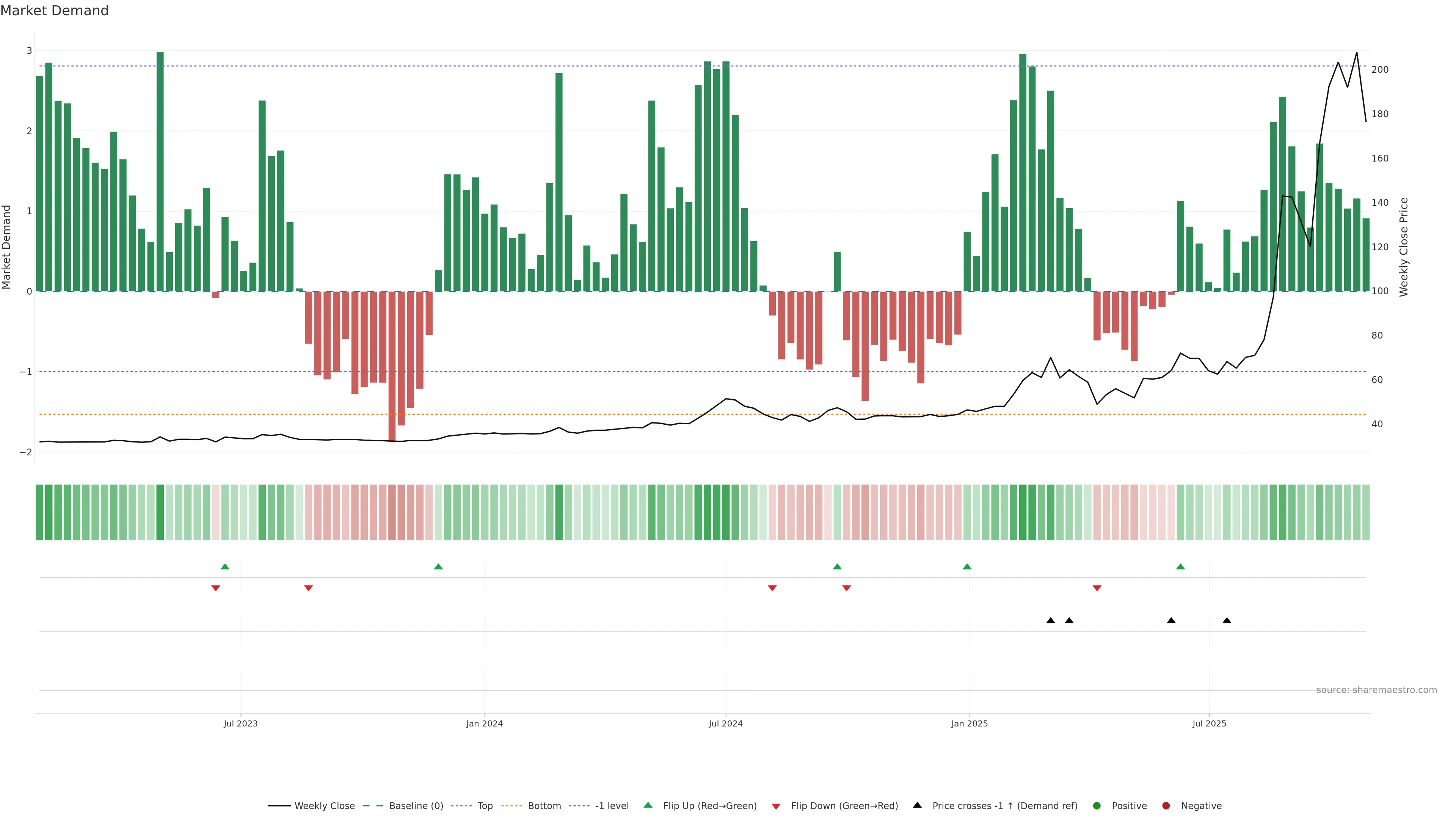The height and width of the screenshot is (819, 1456).
Task: Click the rightmost red flip-down triangle marker
Action: point(1097,588)
